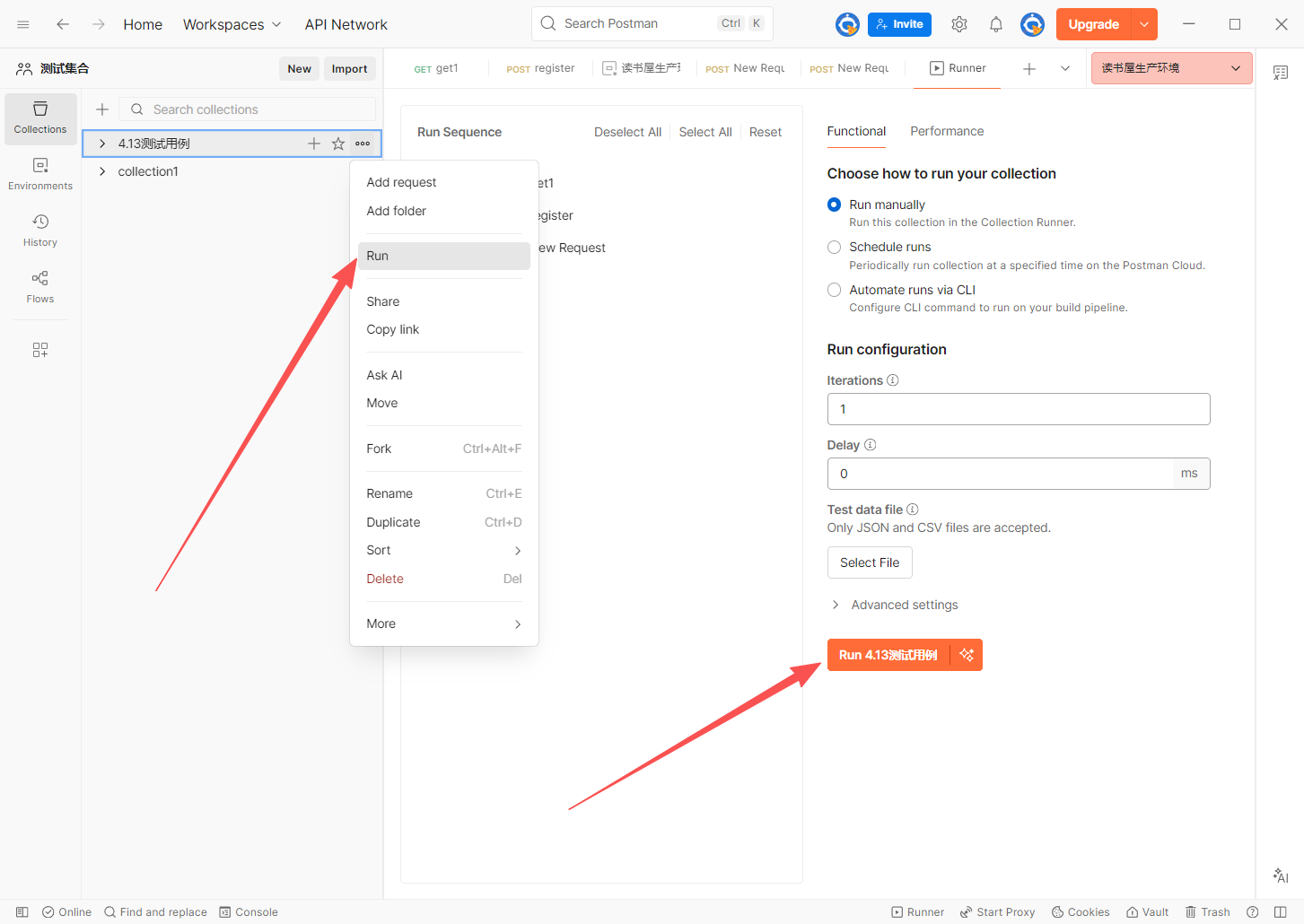Add request plus icon on 4.13测试用例
Viewport: 1304px width, 924px height.
(314, 144)
